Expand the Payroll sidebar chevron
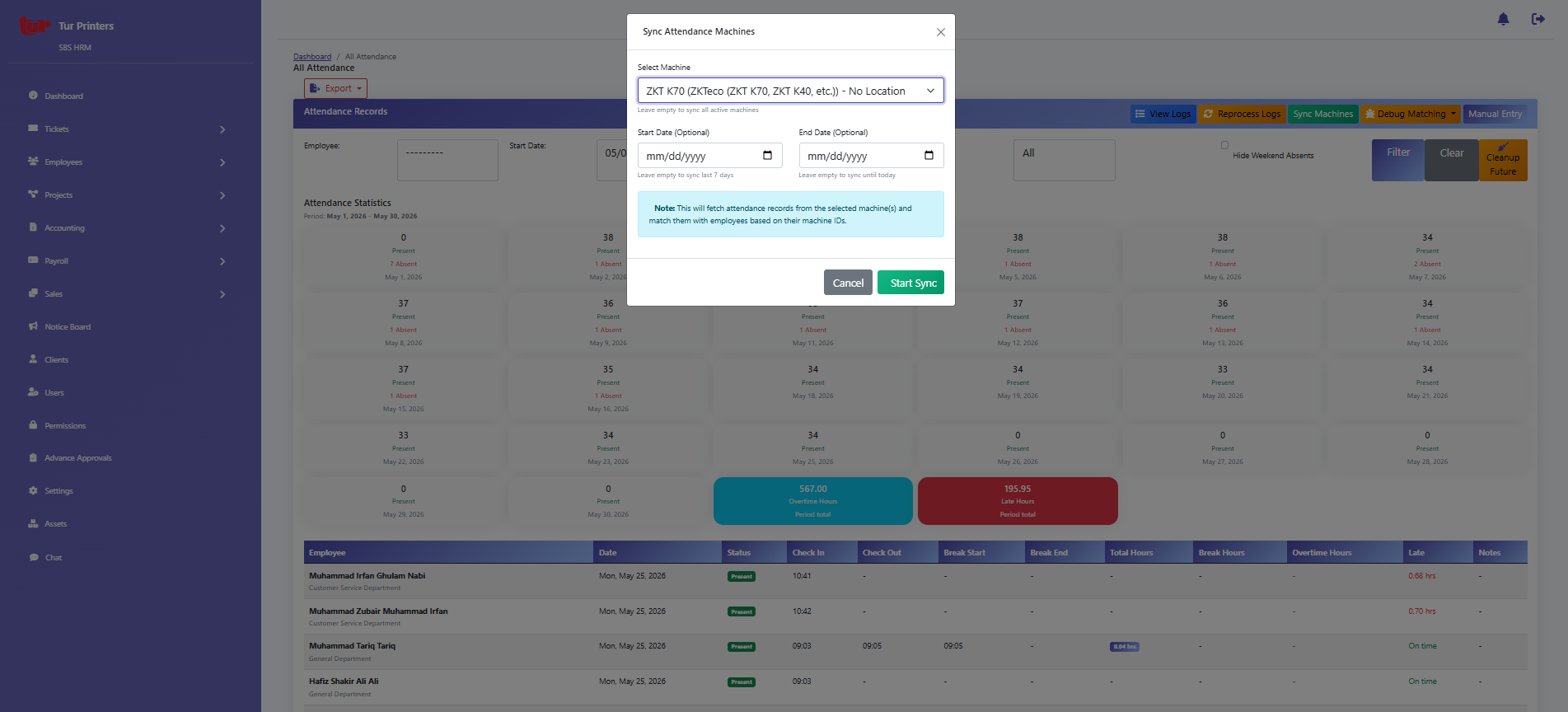This screenshot has width=1568, height=712. [222, 261]
